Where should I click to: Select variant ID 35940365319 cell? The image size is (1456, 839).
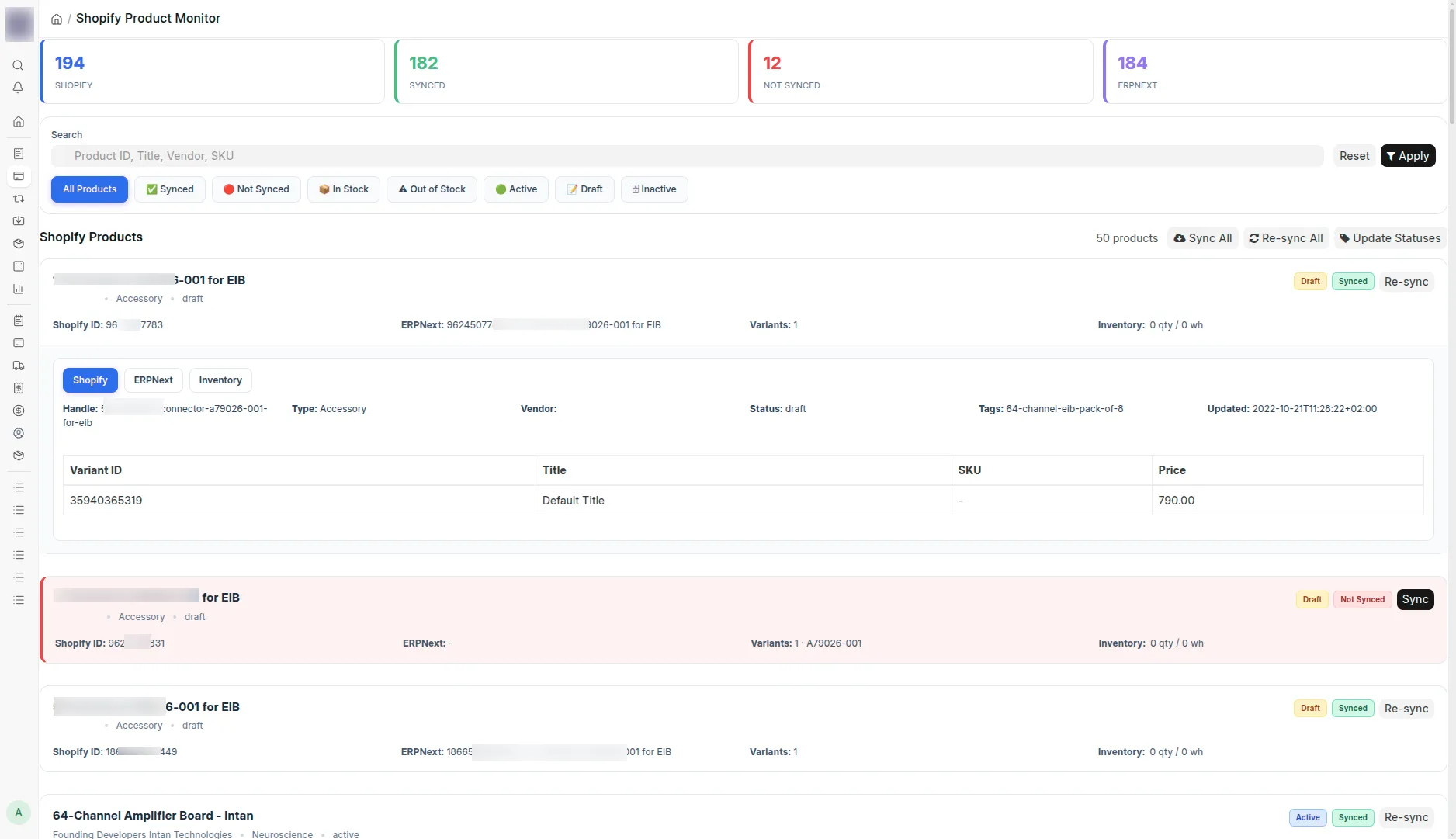coord(299,501)
